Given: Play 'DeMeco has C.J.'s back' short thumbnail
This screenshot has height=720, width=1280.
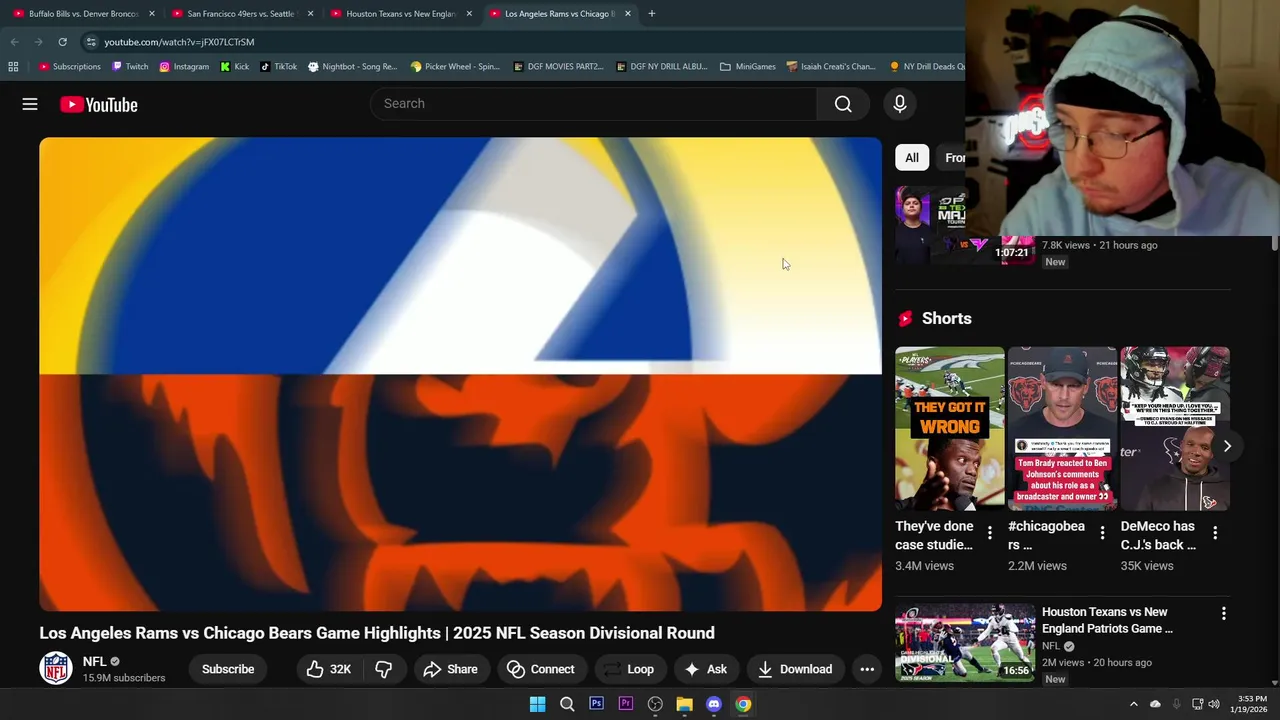Looking at the screenshot, I should 1175,428.
